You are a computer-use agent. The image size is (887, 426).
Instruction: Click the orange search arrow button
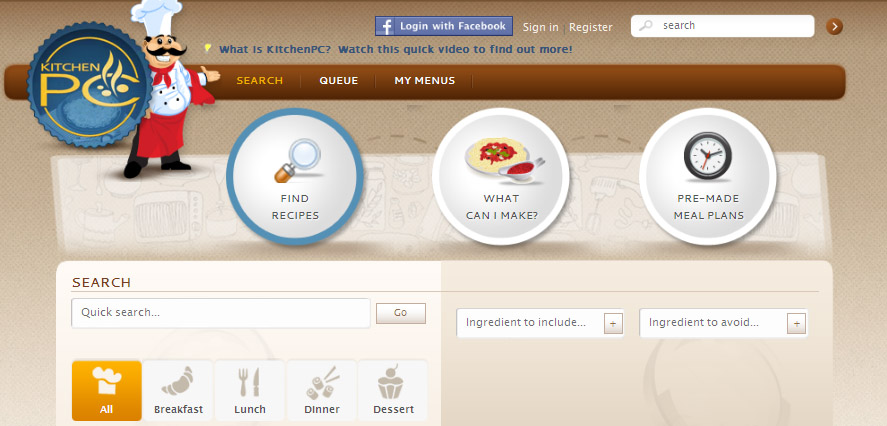click(x=834, y=27)
